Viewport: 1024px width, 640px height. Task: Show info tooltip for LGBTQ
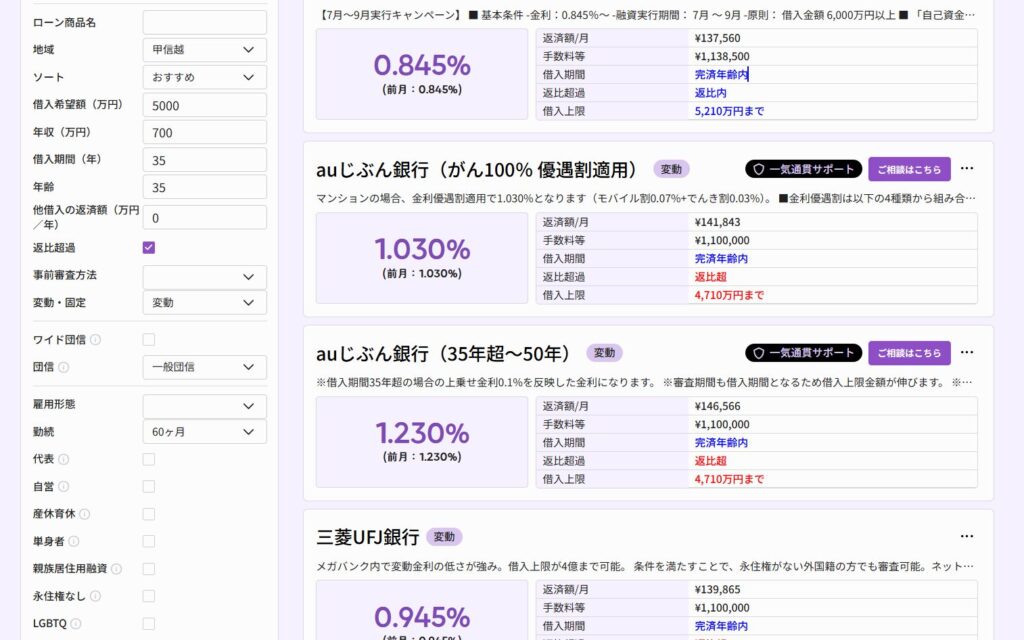pyautogui.click(x=76, y=624)
